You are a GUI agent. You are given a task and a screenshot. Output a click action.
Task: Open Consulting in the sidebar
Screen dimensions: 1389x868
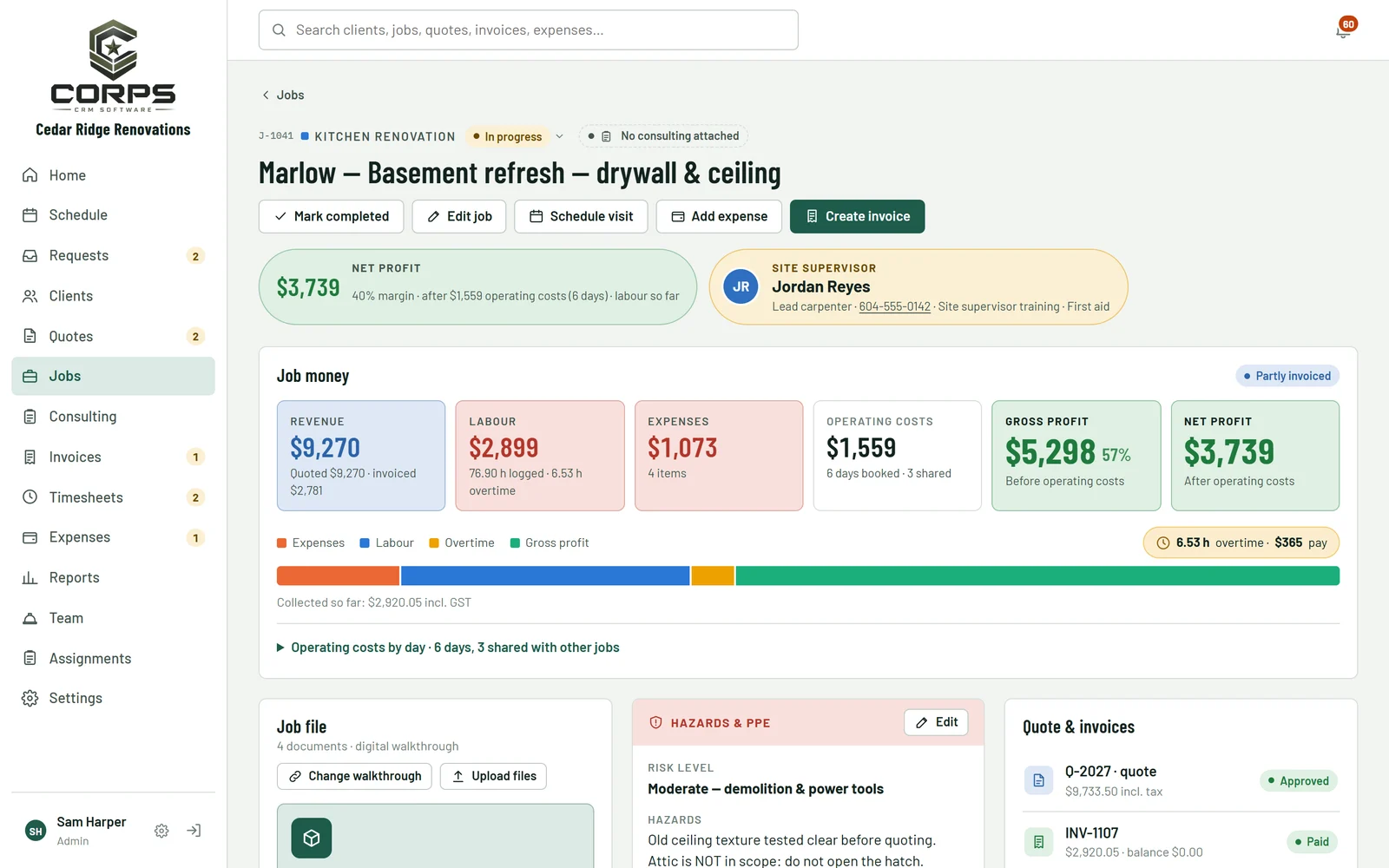tap(113, 417)
